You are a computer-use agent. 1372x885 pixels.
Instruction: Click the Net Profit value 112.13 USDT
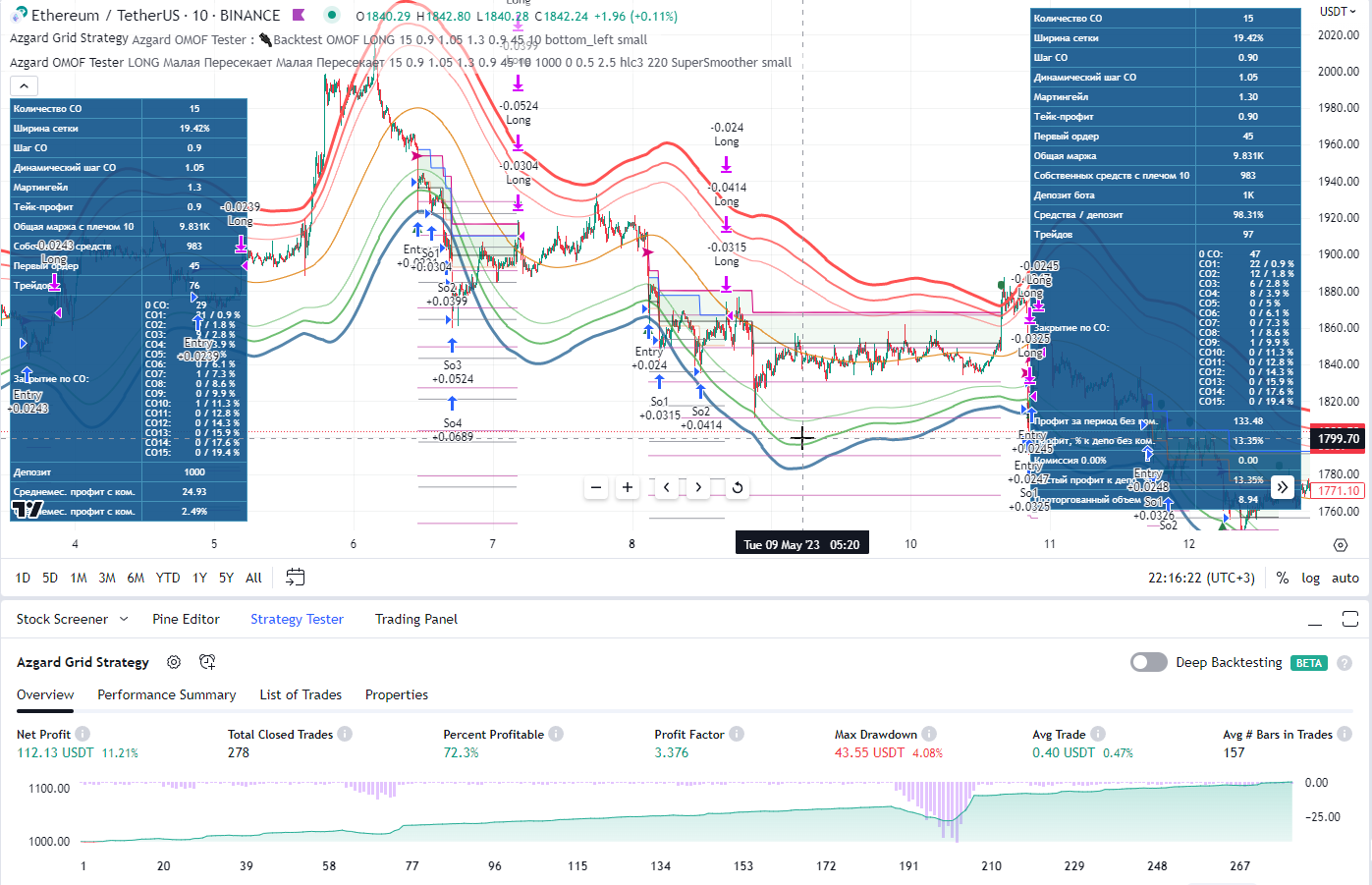pyautogui.click(x=55, y=752)
